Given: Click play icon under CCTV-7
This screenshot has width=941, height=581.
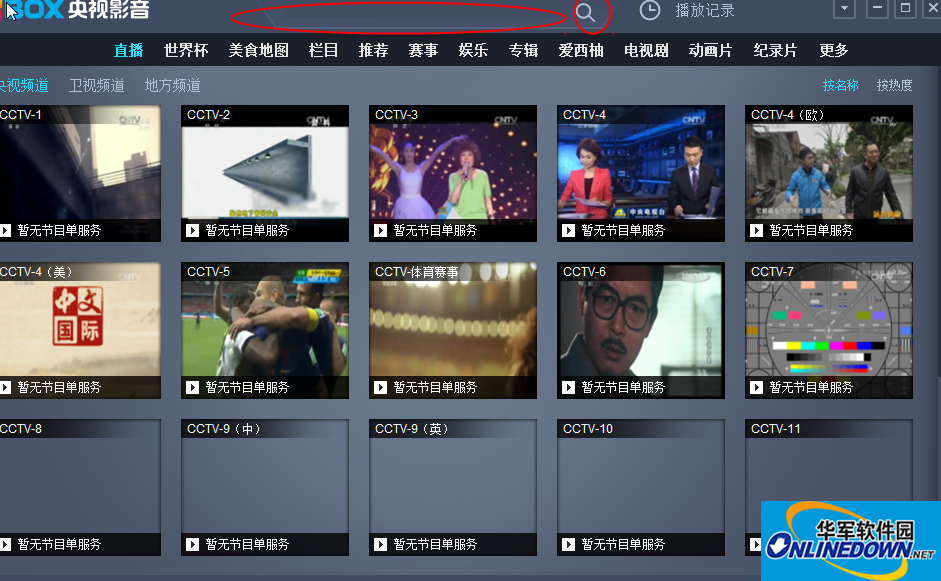Looking at the screenshot, I should [756, 388].
